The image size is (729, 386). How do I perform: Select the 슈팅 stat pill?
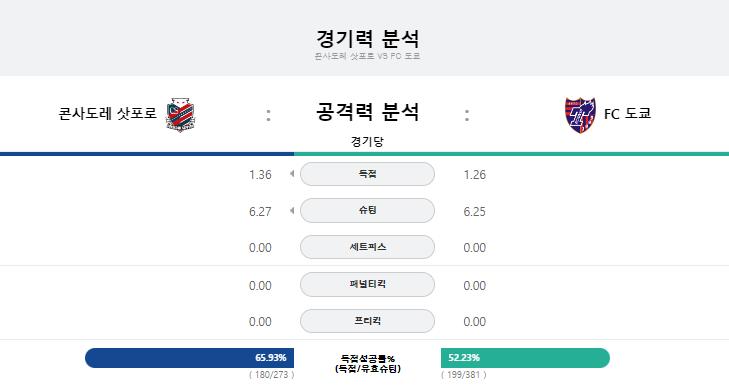coord(367,210)
